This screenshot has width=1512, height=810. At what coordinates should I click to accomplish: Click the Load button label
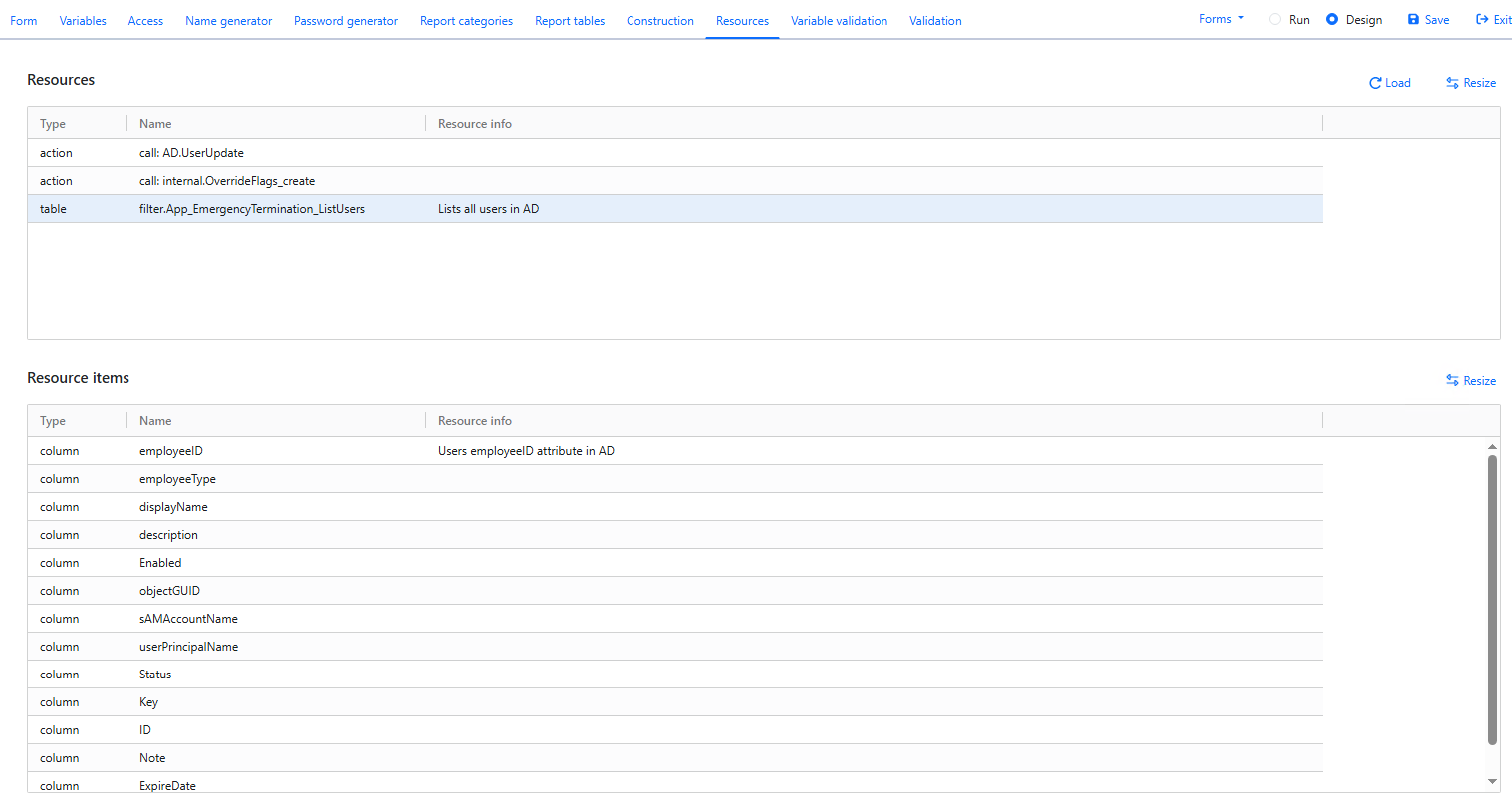pyautogui.click(x=1398, y=83)
